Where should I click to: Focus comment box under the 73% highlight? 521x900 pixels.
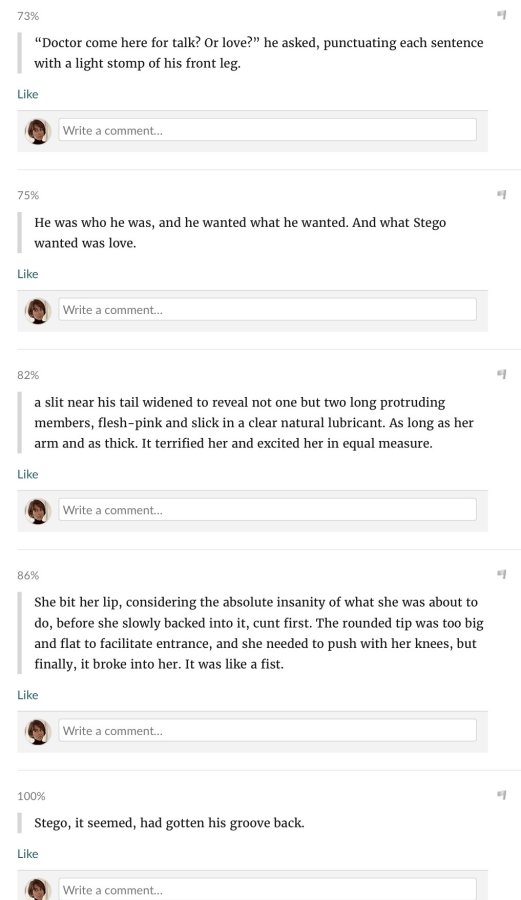pyautogui.click(x=267, y=130)
